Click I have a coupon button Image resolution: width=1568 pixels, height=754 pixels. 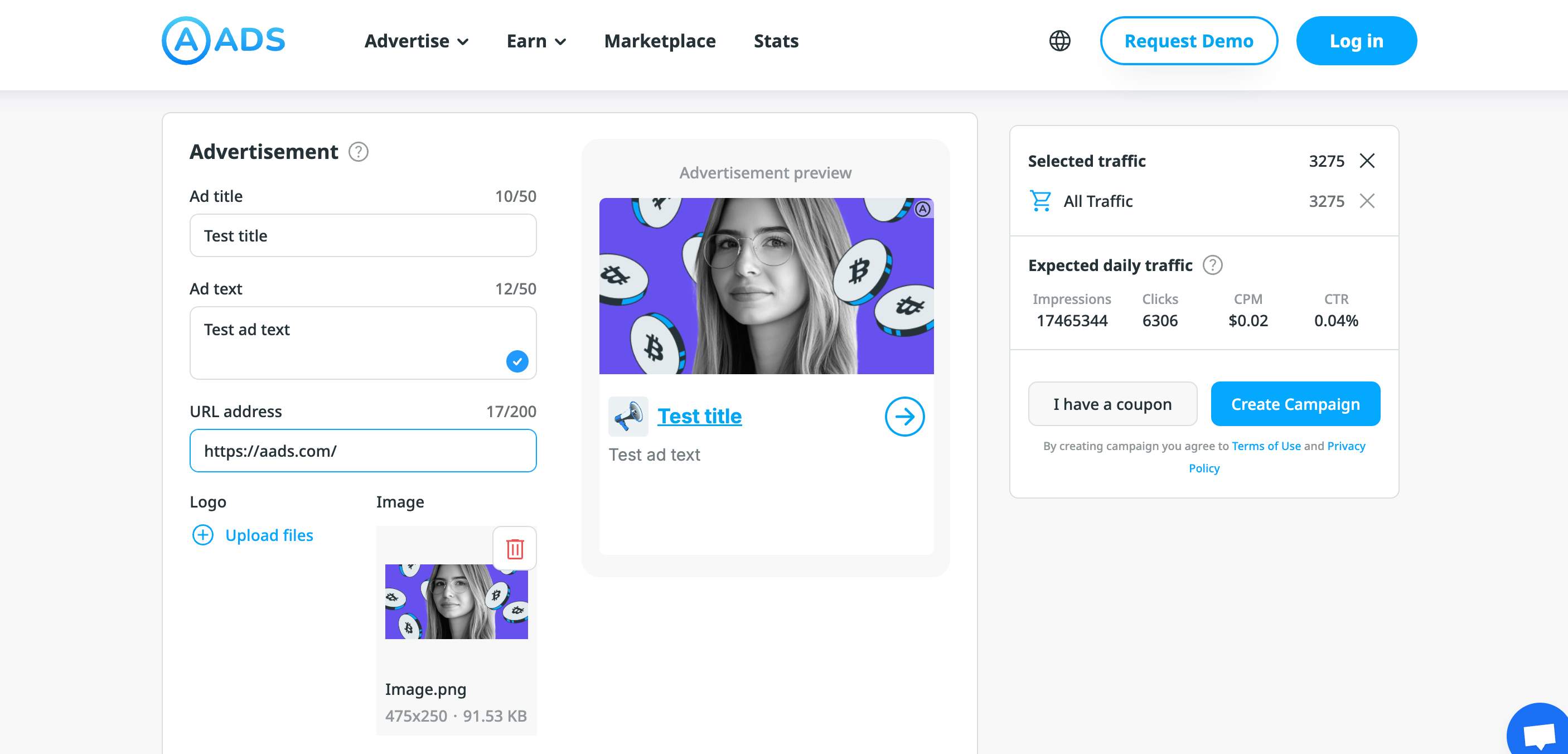pos(1112,404)
